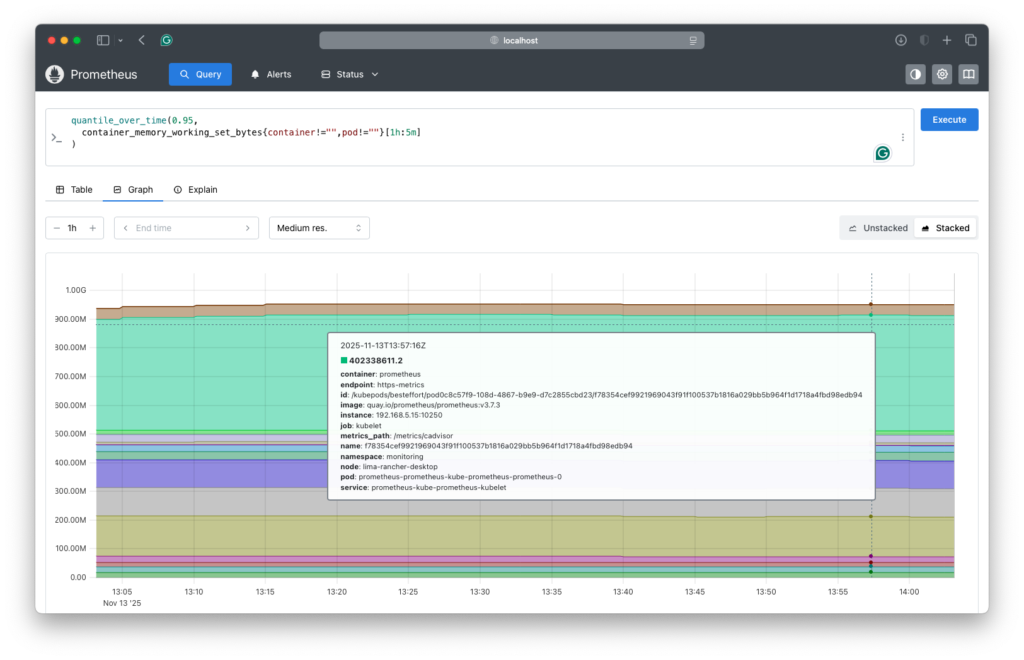
Task: Switch to the Table tab
Action: click(73, 189)
